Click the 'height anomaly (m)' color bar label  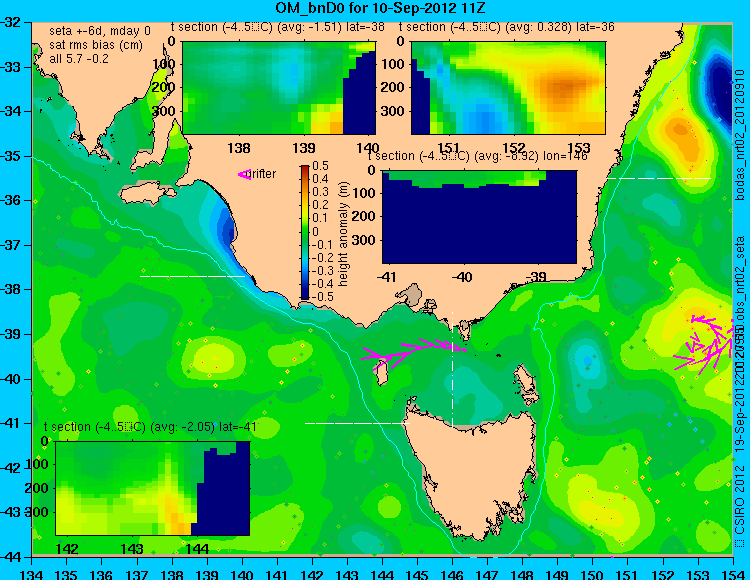coord(344,234)
